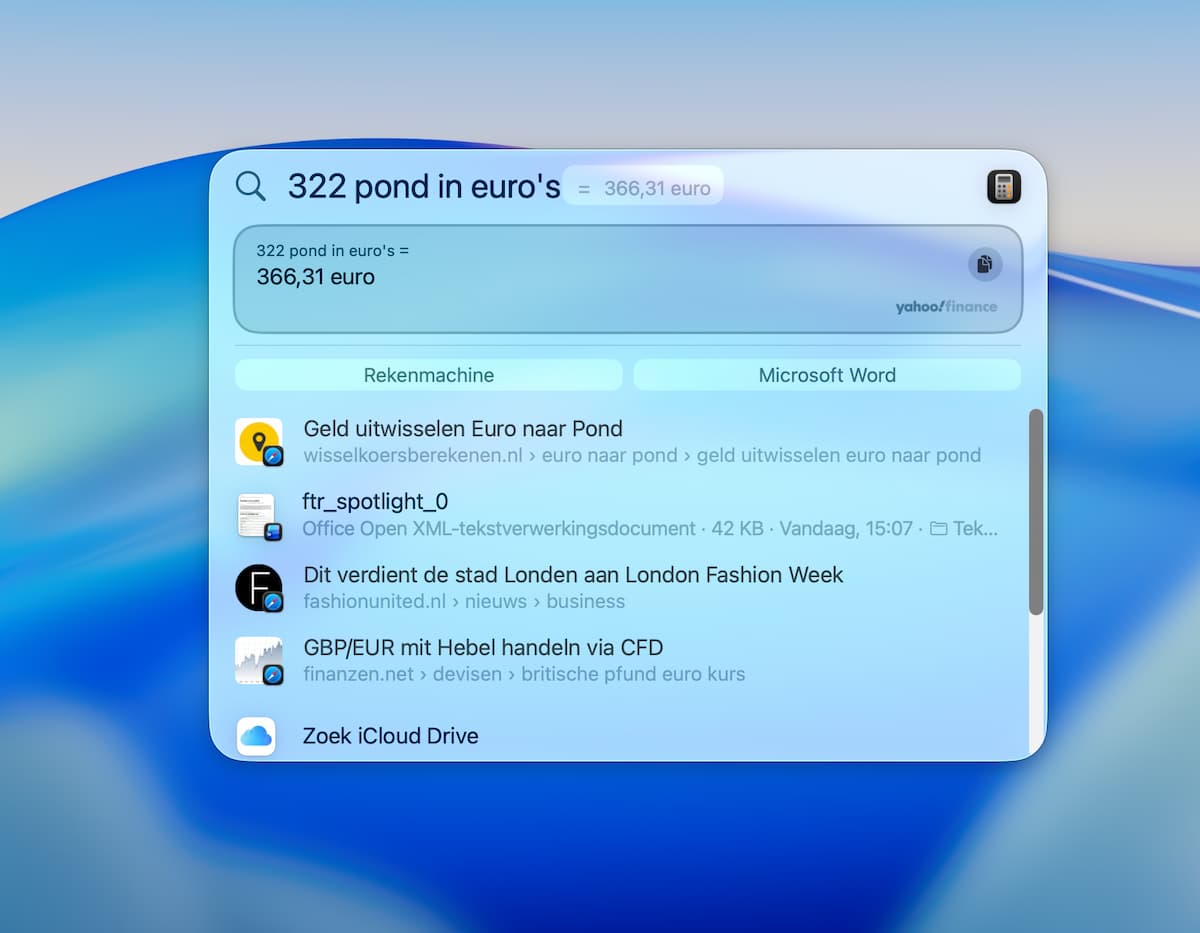The height and width of the screenshot is (933, 1200).
Task: Open 'GBP/EUR mit Hebel handeln via CFD'
Action: pos(483,647)
